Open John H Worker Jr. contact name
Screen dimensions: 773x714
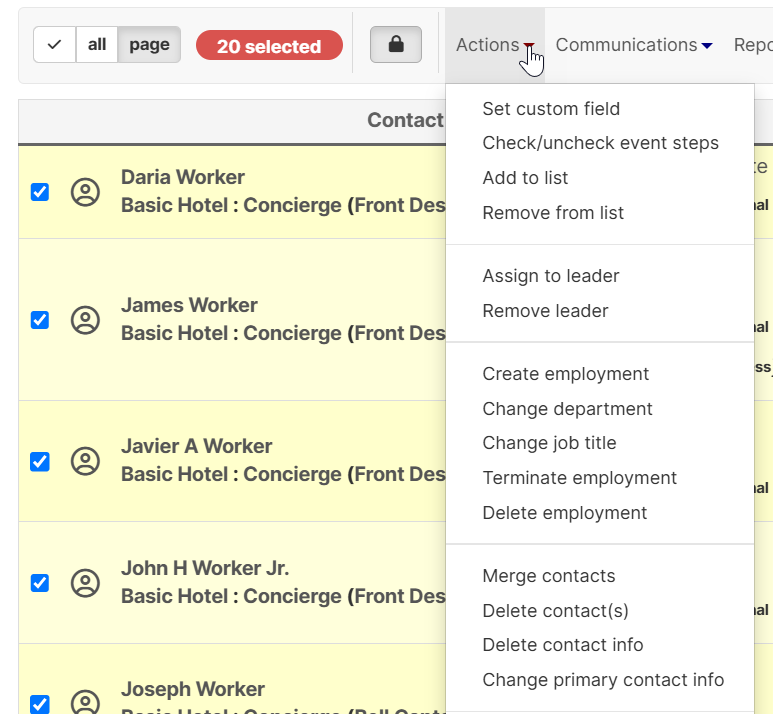coord(205,568)
